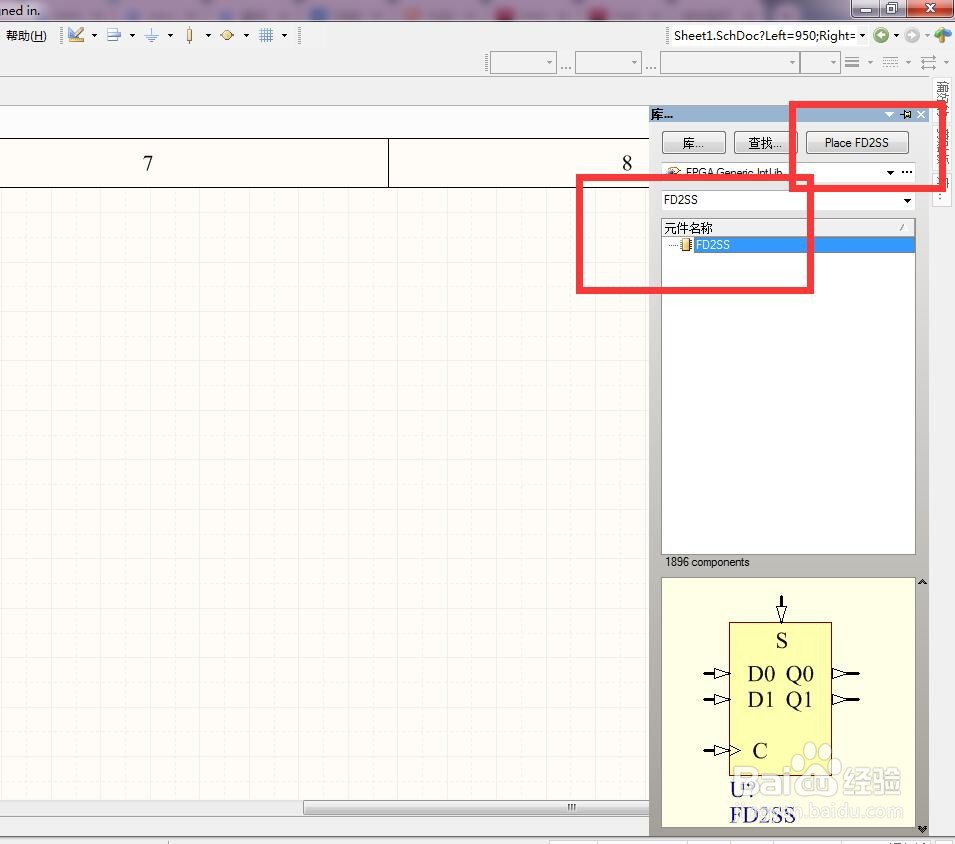Click the solid line width icon

(x=853, y=62)
